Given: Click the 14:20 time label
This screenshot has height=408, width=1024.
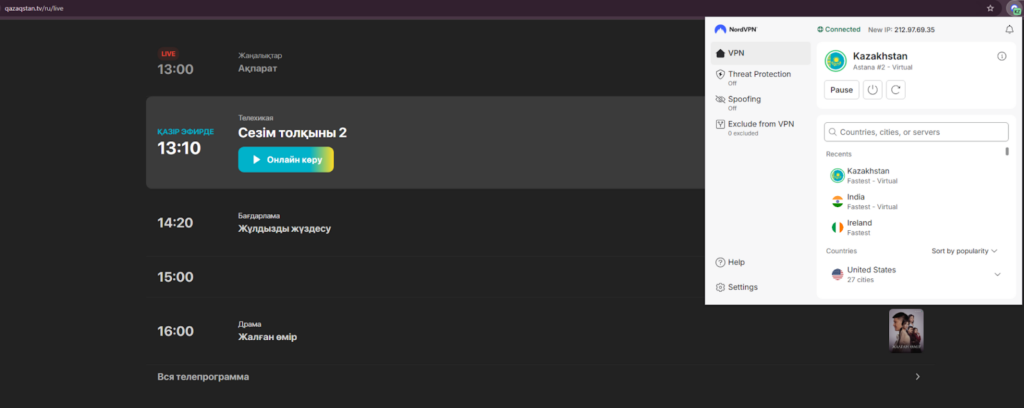Looking at the screenshot, I should (175, 223).
